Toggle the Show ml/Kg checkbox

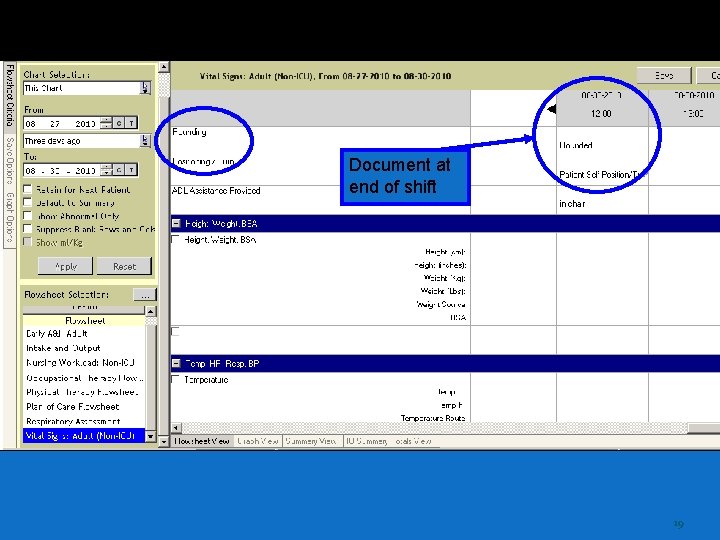coord(28,242)
